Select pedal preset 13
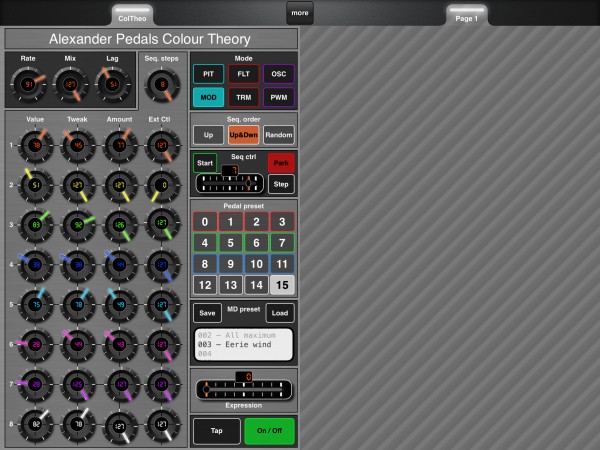The image size is (600, 450). (x=230, y=285)
